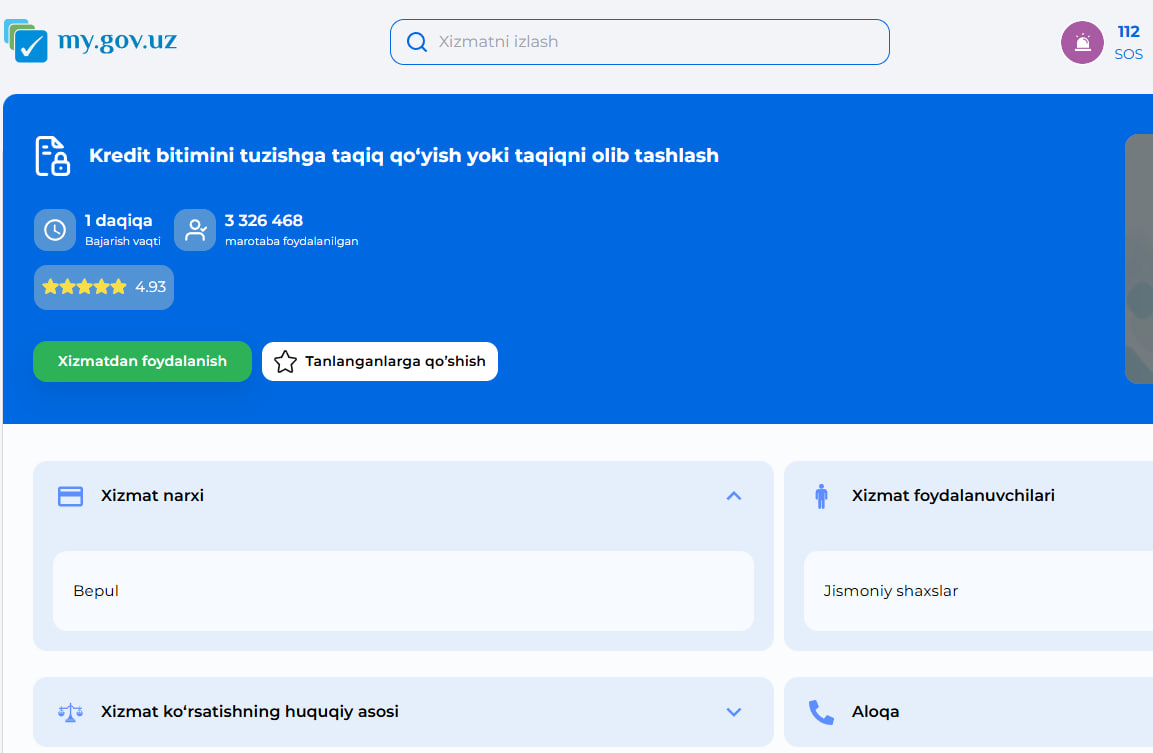Click the magnifying glass search icon

tap(417, 42)
